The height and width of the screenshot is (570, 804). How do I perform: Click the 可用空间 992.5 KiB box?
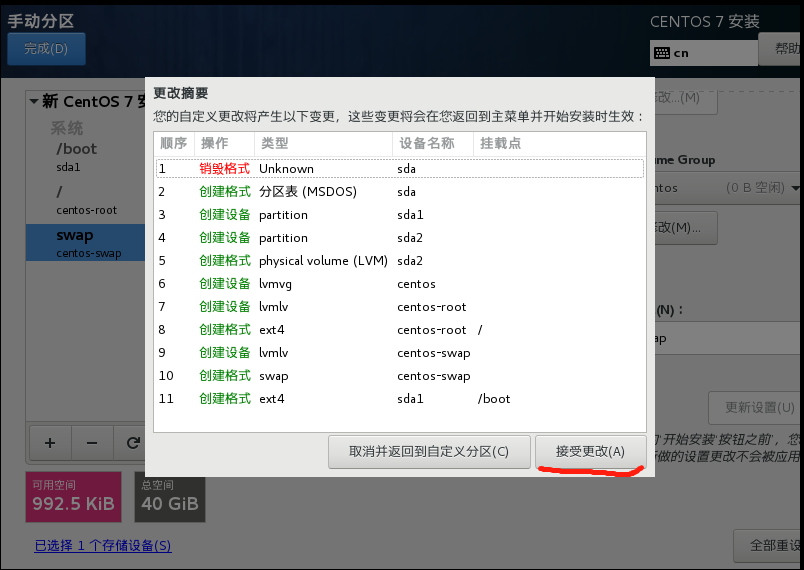click(73, 497)
